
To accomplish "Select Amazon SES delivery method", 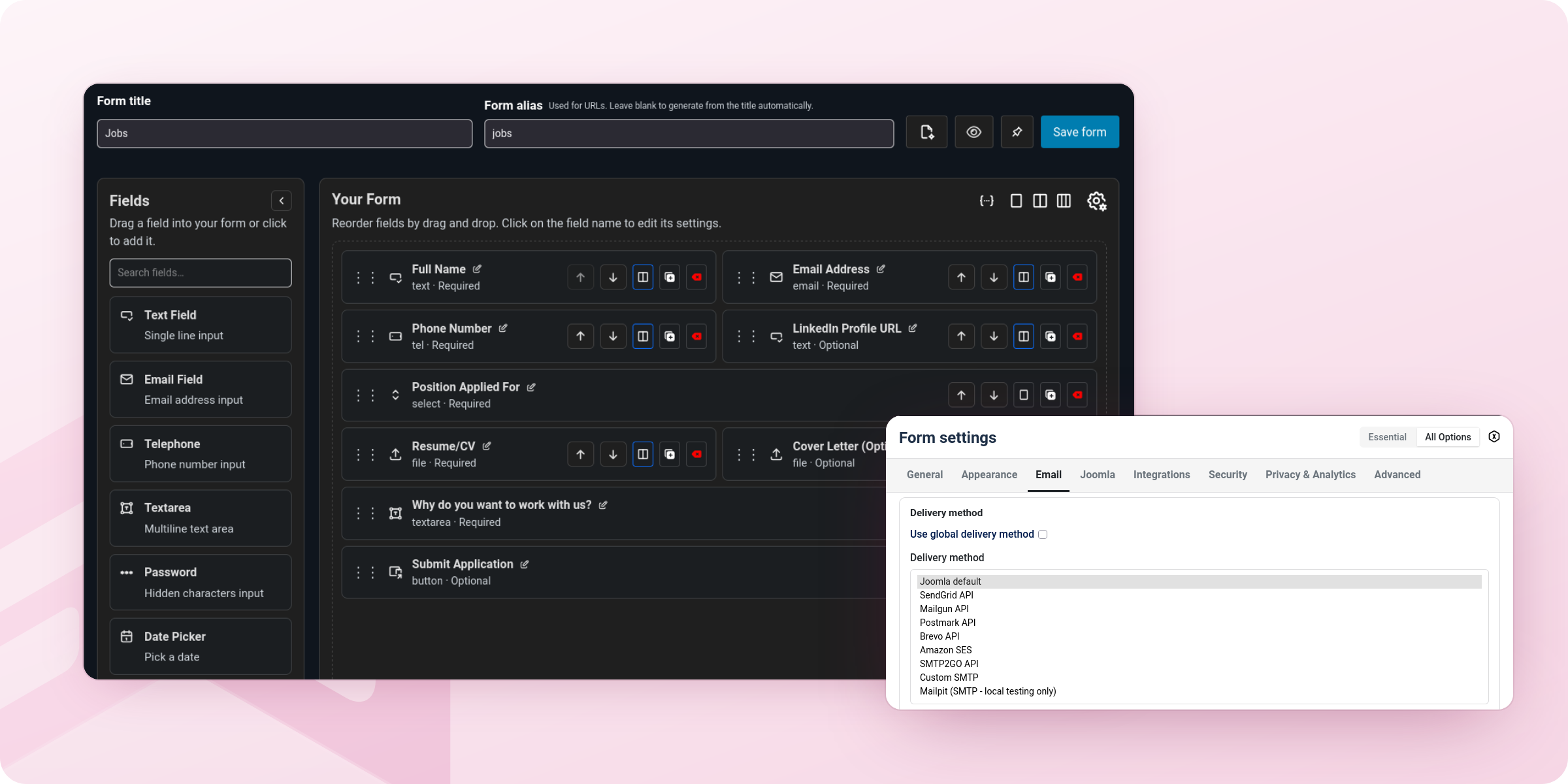I will point(1199,650).
